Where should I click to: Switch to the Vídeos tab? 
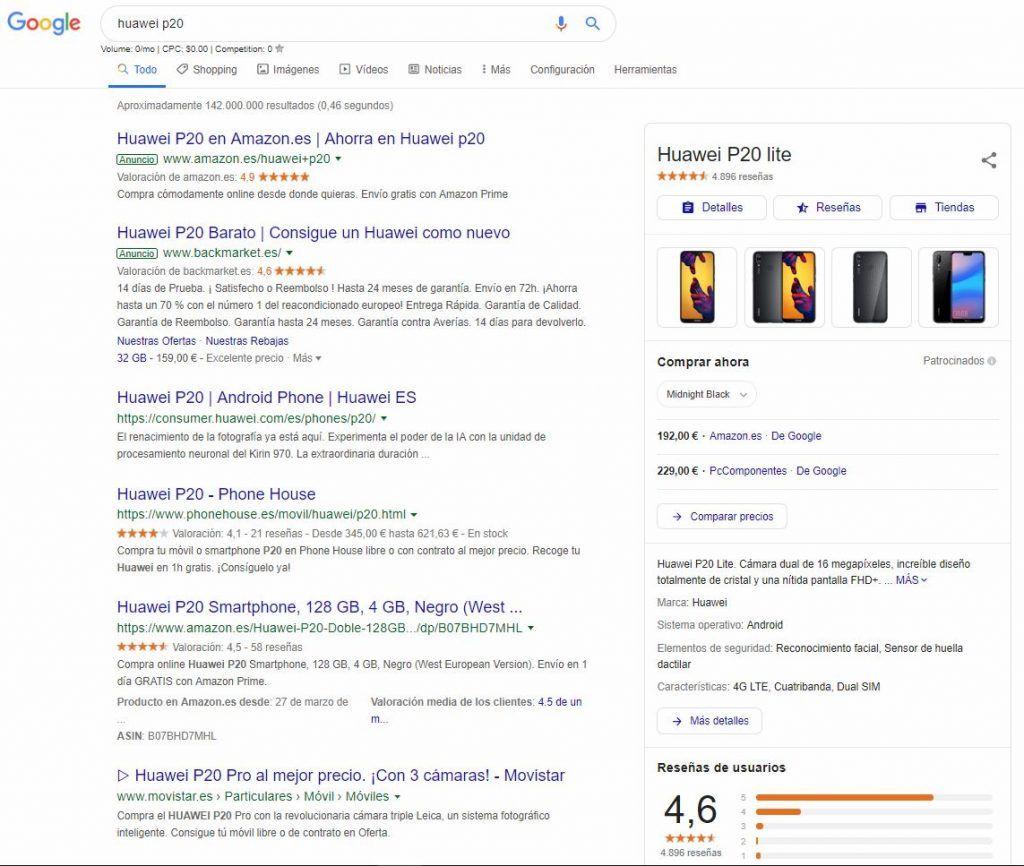tap(364, 70)
